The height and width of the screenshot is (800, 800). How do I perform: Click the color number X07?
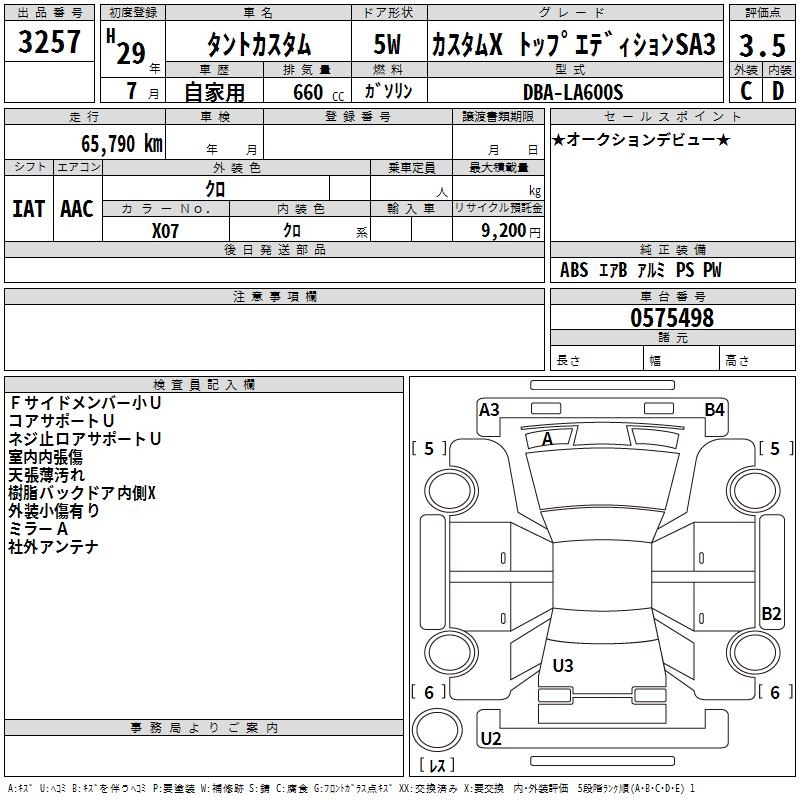point(165,231)
